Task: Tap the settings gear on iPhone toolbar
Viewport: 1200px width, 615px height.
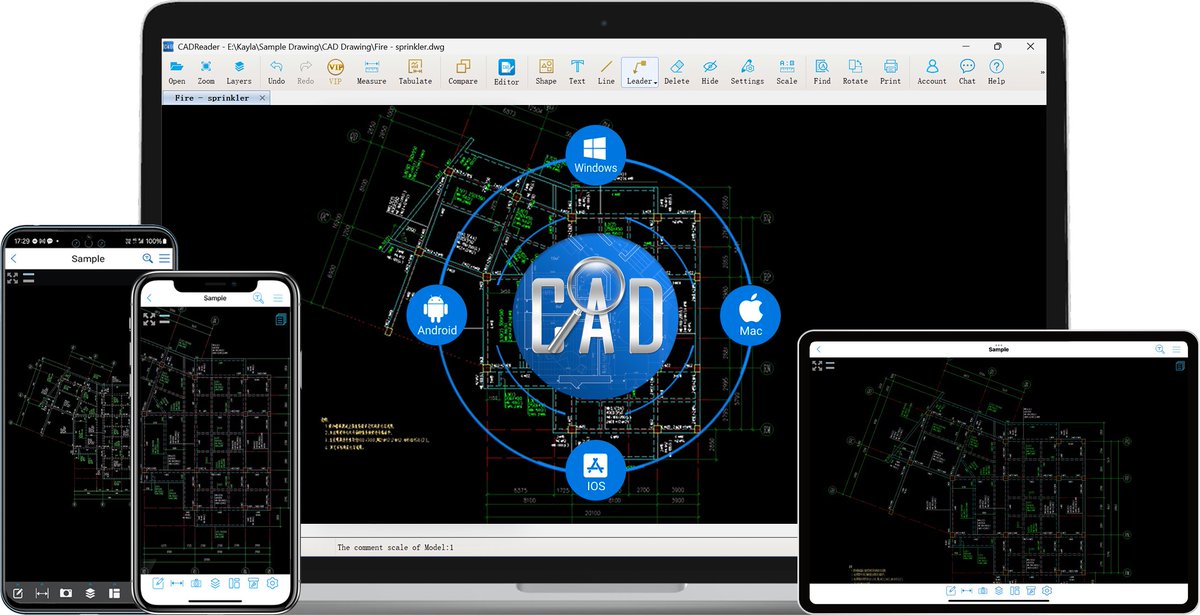Action: pyautogui.click(x=272, y=583)
